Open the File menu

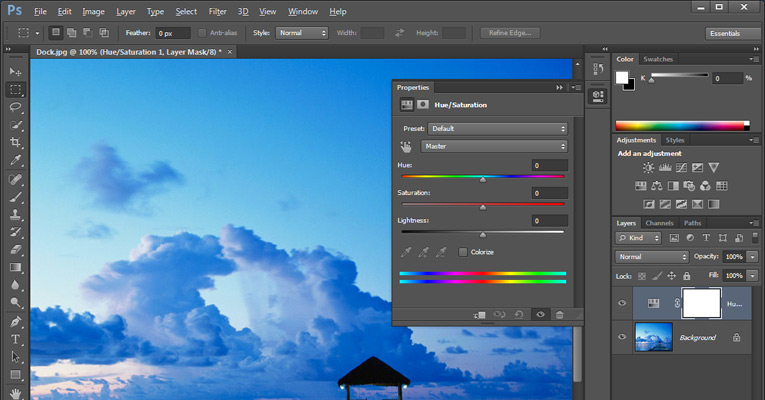click(40, 11)
